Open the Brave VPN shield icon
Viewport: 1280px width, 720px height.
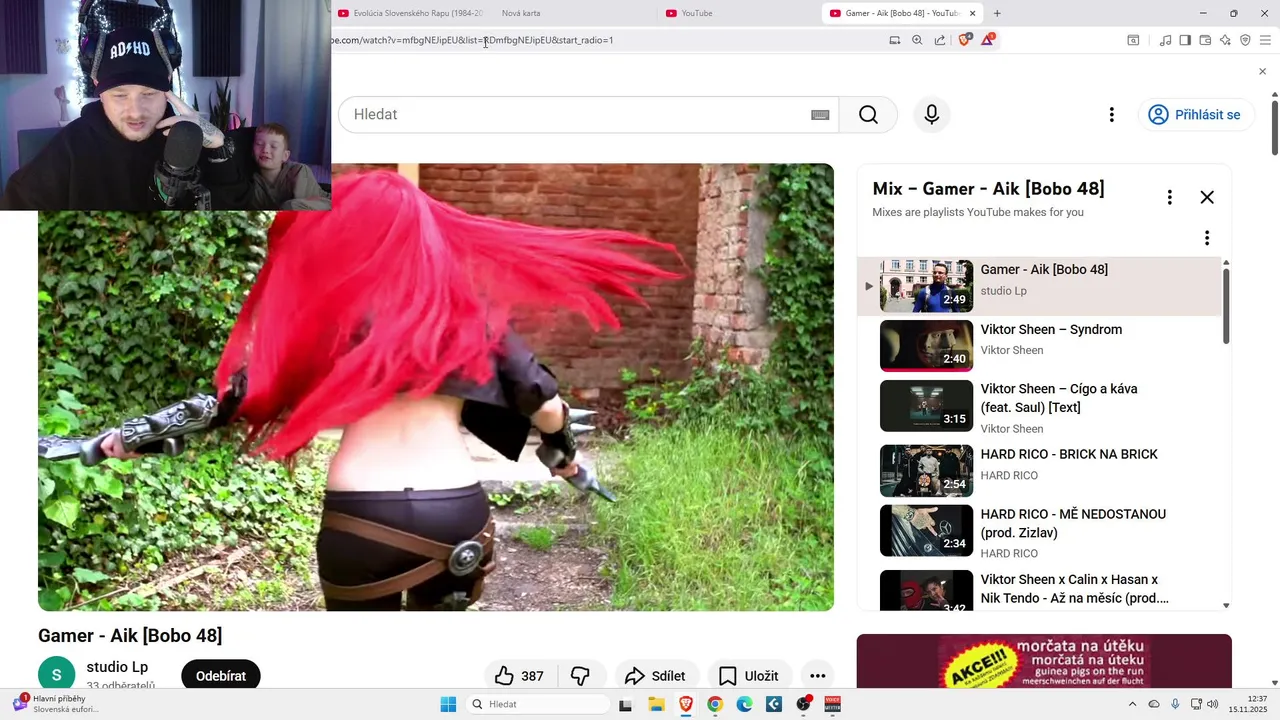(x=1245, y=40)
